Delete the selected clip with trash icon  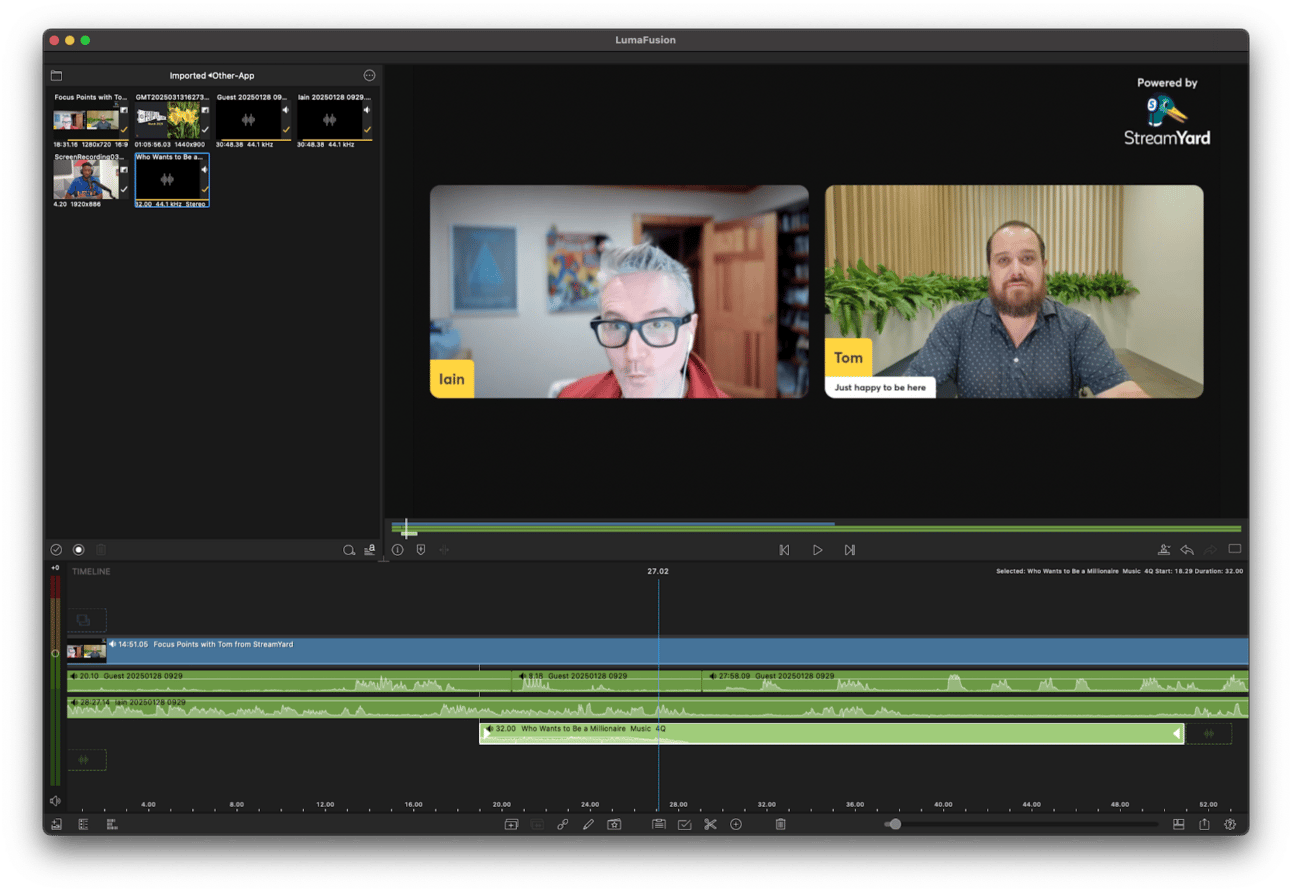tap(780, 825)
